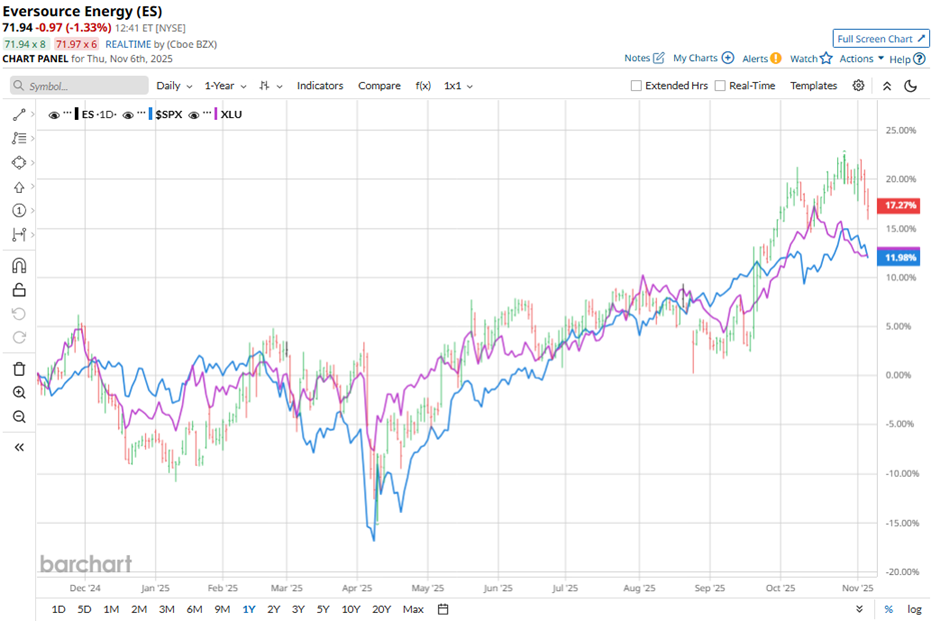
Task: Enable the Extended Hrs checkbox
Action: [x=636, y=86]
